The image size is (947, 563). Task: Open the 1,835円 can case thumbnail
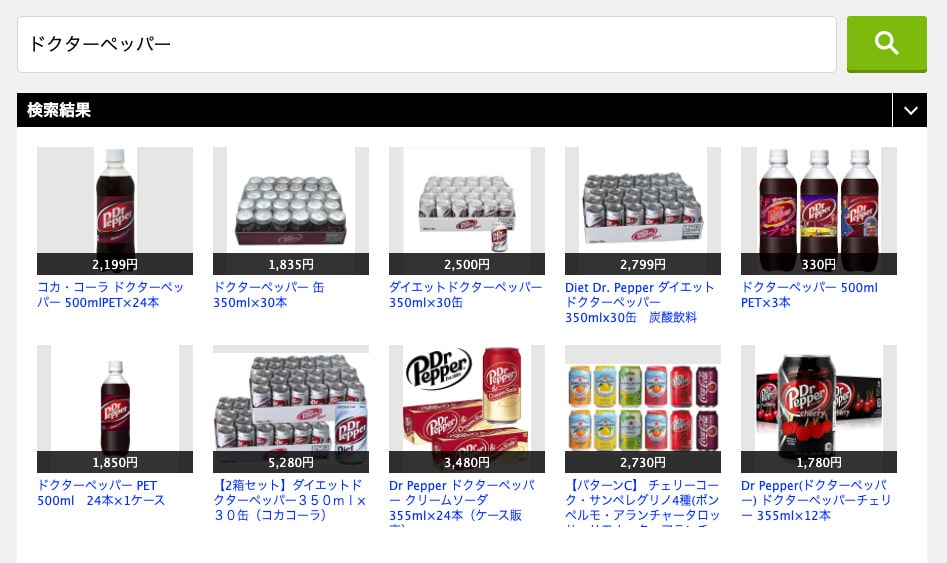(291, 210)
